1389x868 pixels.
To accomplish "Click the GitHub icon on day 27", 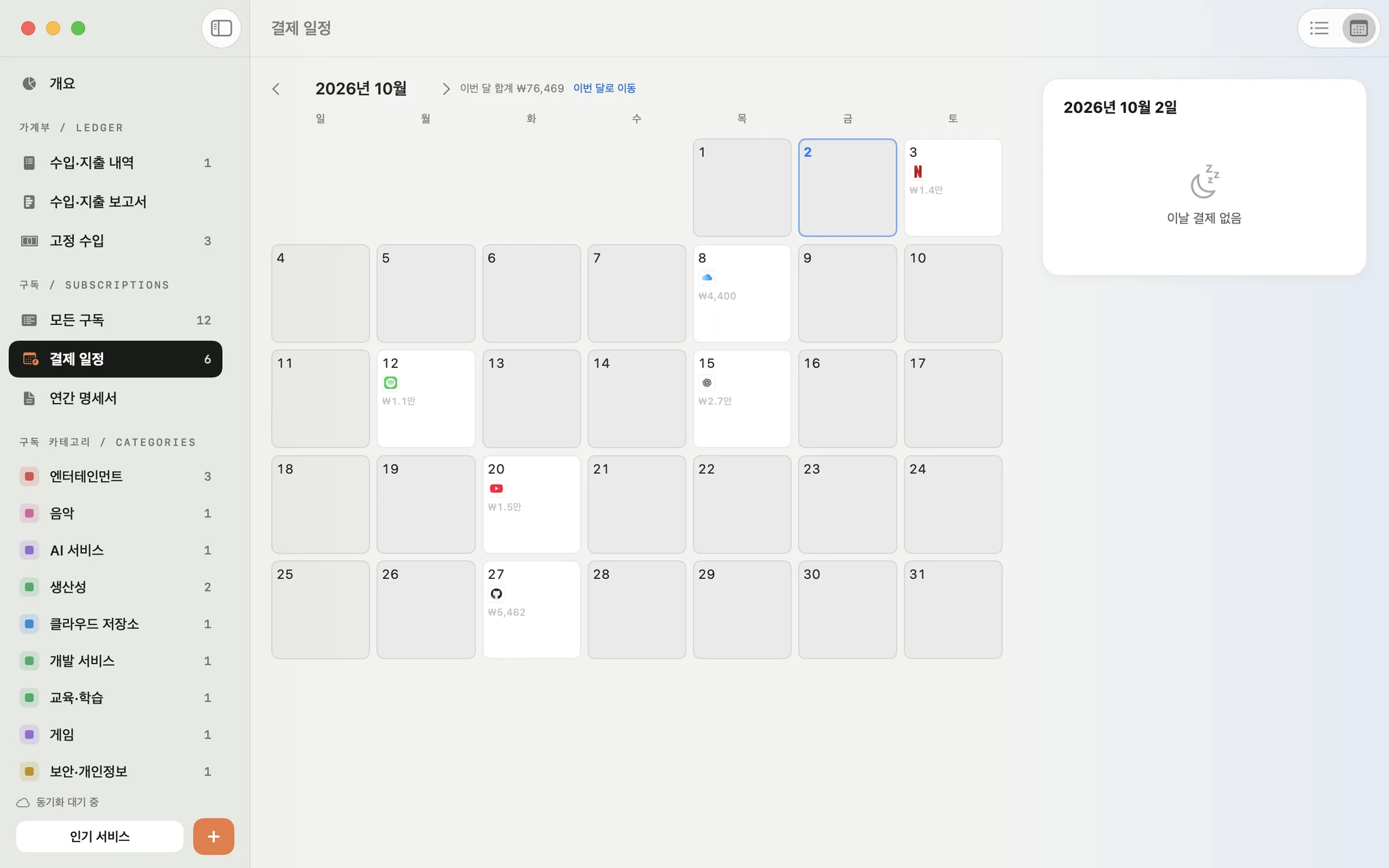I will [x=496, y=594].
